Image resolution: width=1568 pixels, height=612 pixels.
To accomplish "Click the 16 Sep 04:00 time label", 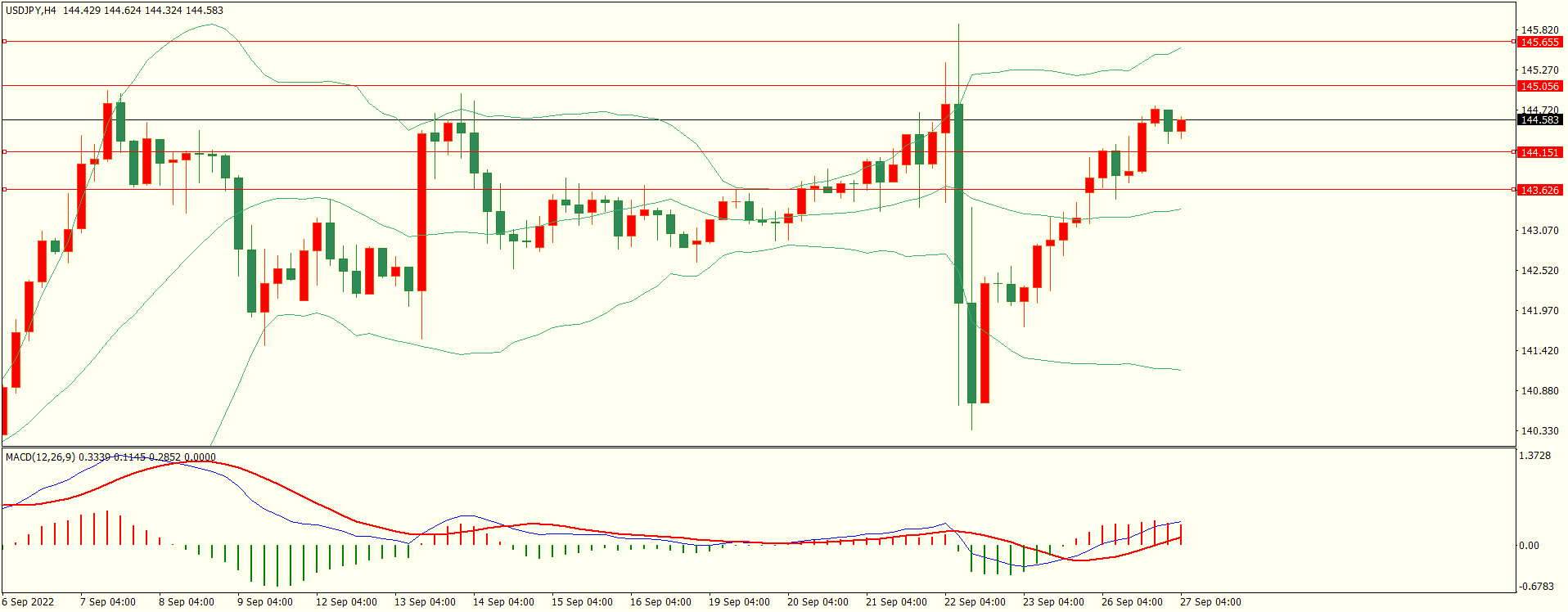I will pyautogui.click(x=661, y=602).
